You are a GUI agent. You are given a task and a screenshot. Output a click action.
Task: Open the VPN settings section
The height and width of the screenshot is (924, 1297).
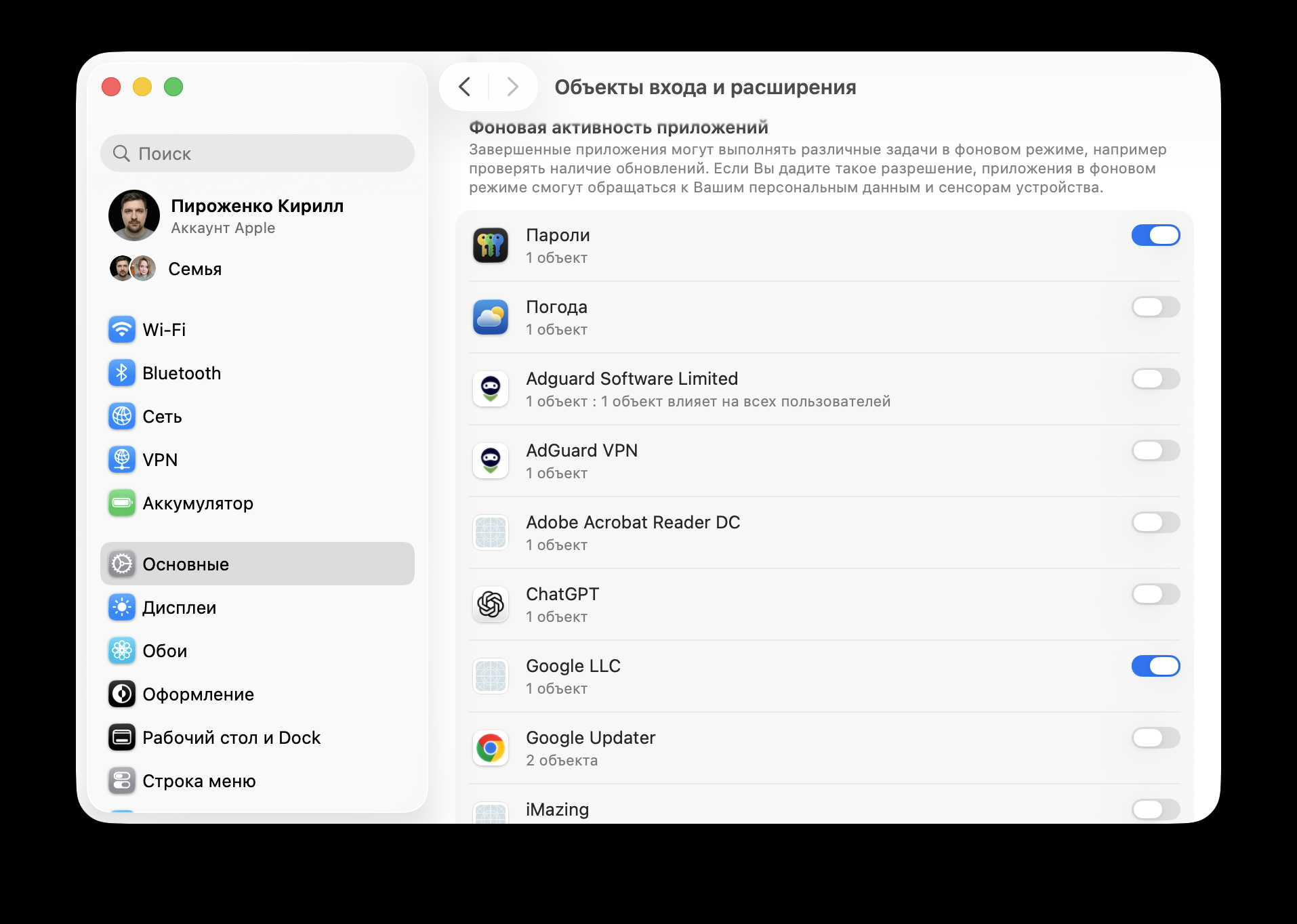tap(160, 459)
